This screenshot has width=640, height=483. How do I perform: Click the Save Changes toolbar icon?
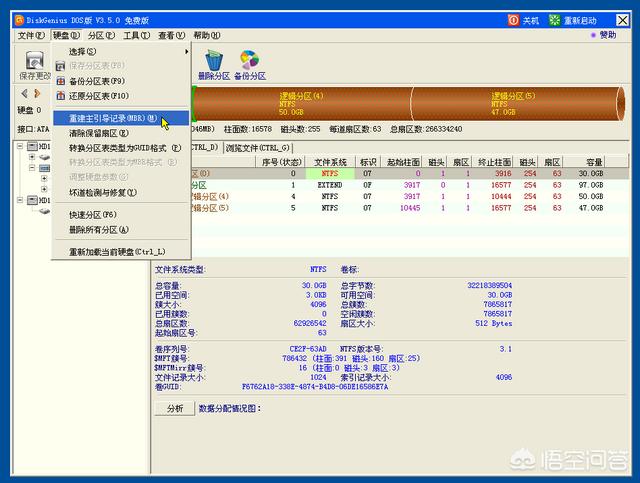(34, 60)
